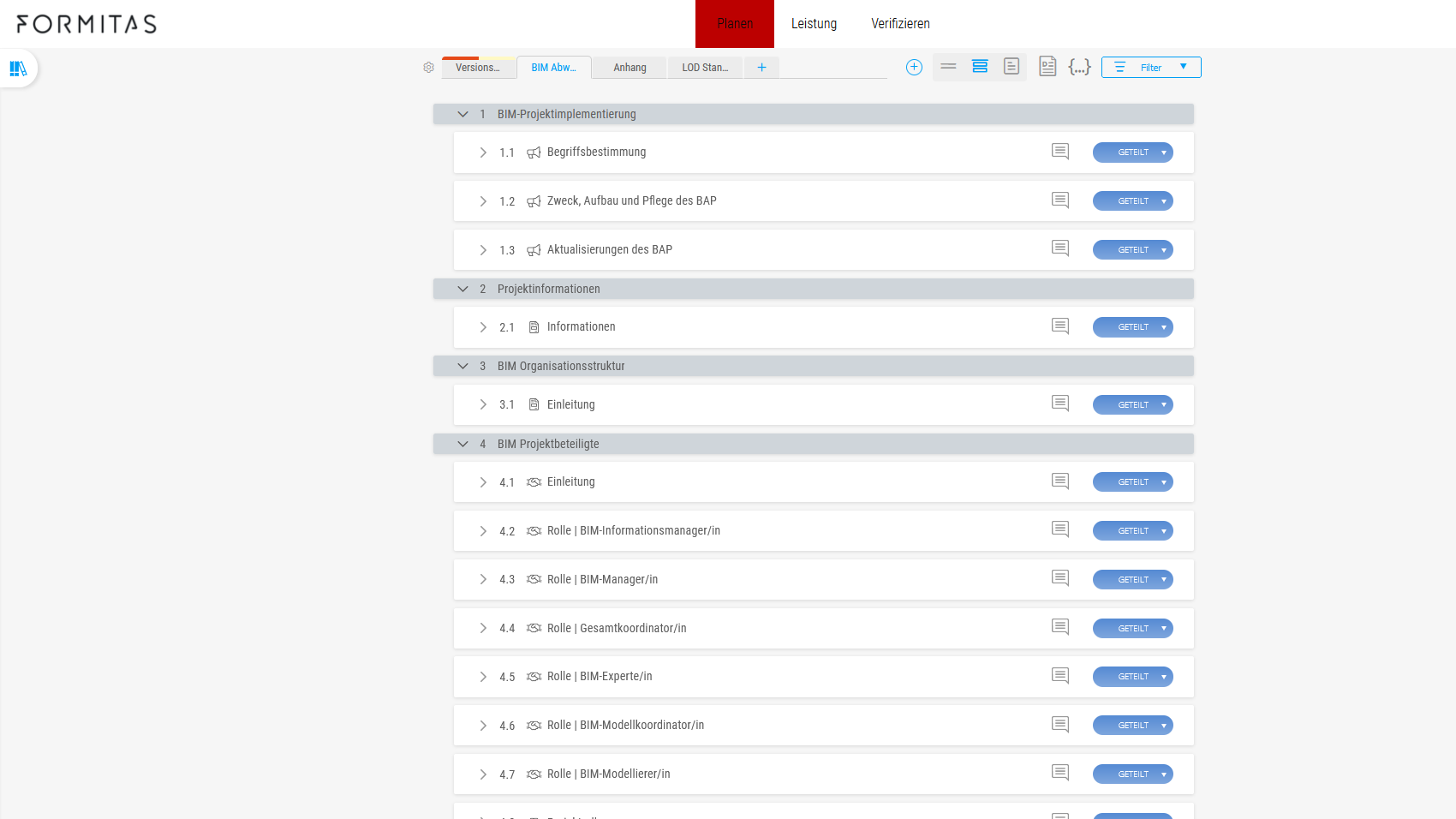Click the library icon in the top-left corner

17,69
